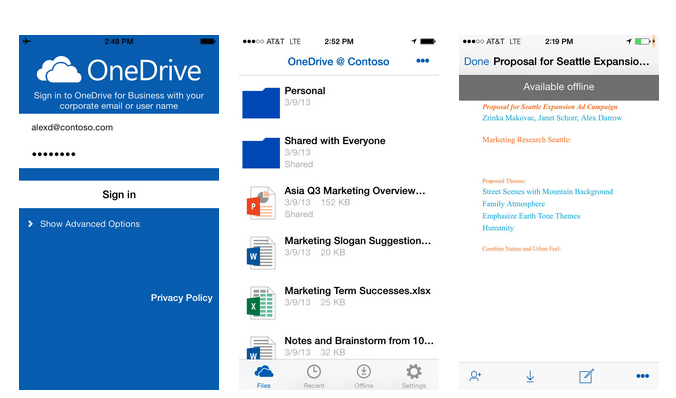Tap the Available offline banner
The height and width of the screenshot is (398, 676).
[x=559, y=87]
